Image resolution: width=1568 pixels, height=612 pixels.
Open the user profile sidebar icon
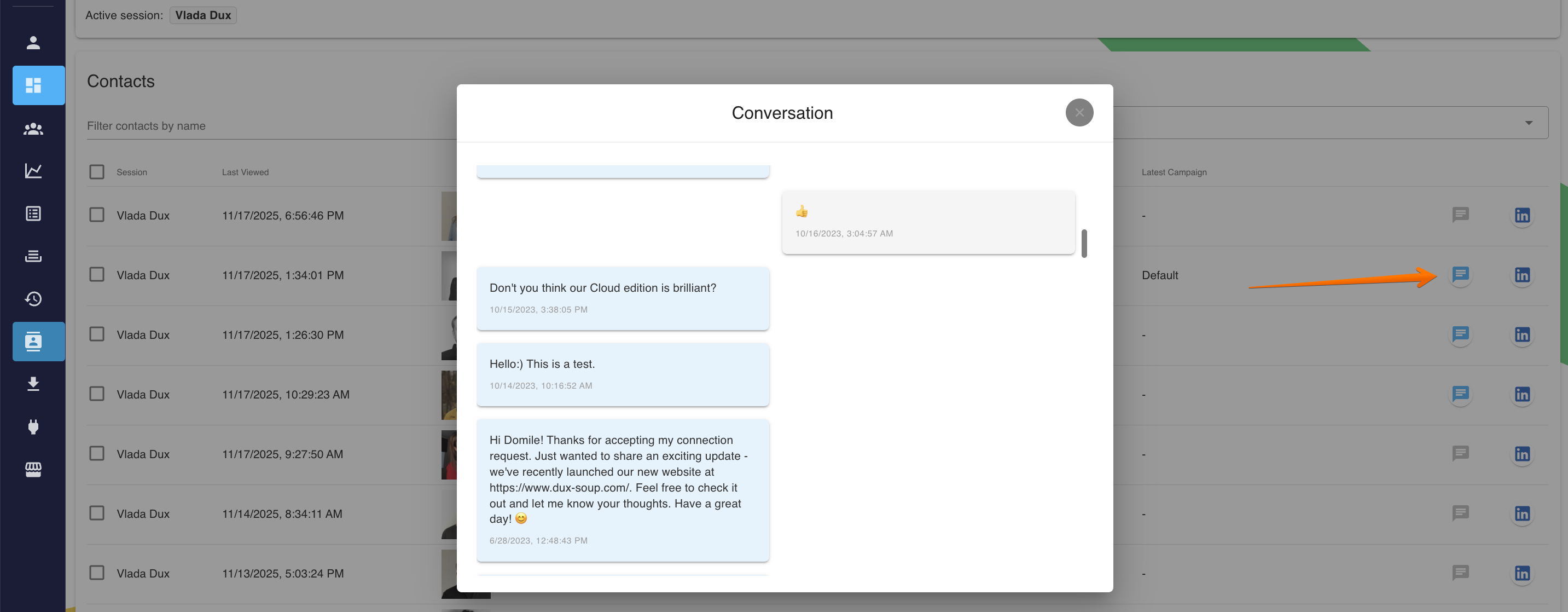[x=33, y=43]
